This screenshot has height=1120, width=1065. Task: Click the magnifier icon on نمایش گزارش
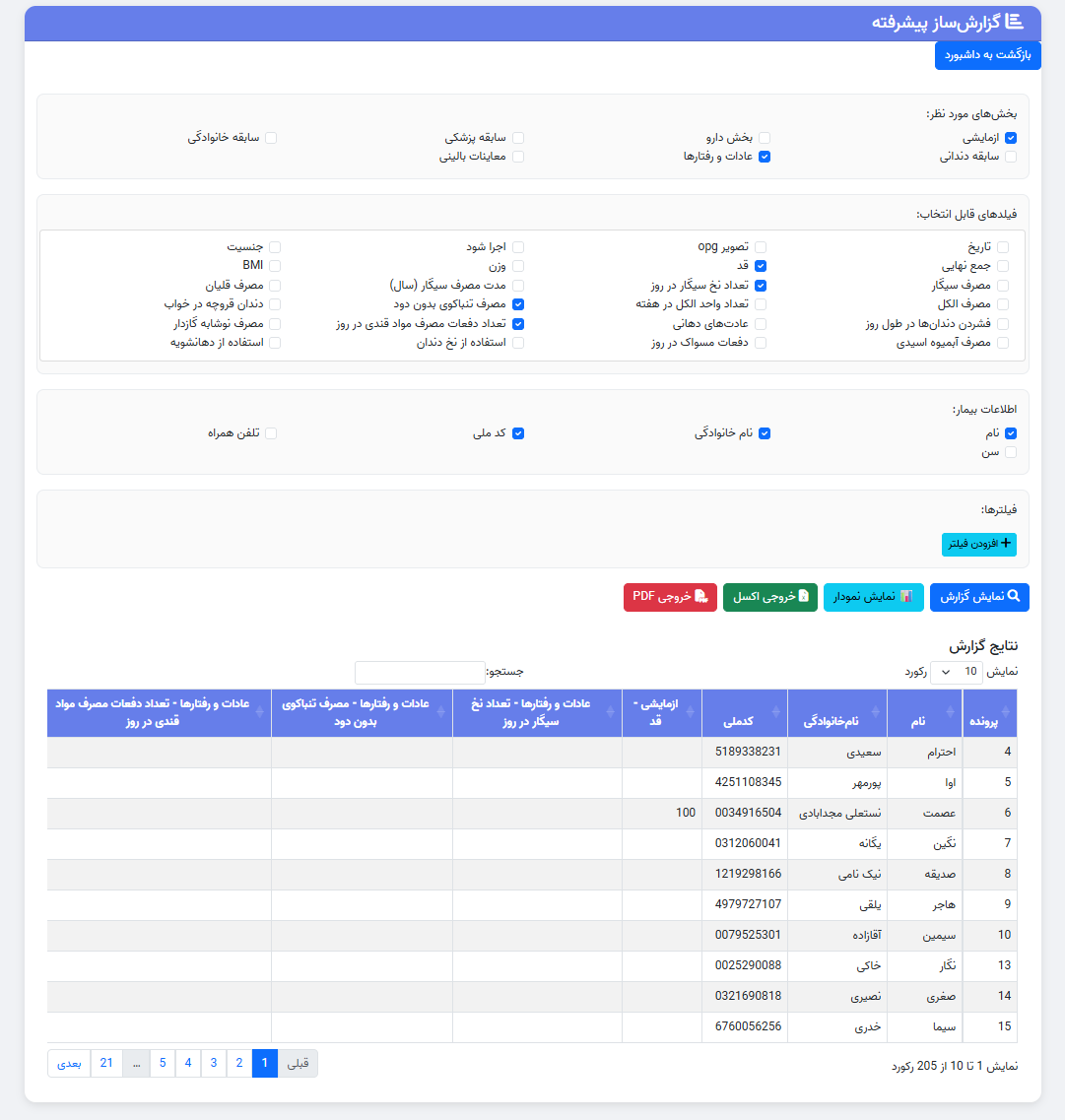[x=1014, y=596]
